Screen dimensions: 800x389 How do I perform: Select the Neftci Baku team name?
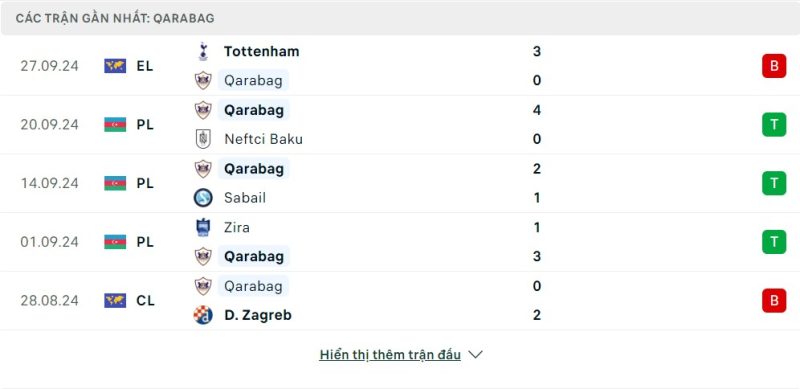pyautogui.click(x=263, y=139)
